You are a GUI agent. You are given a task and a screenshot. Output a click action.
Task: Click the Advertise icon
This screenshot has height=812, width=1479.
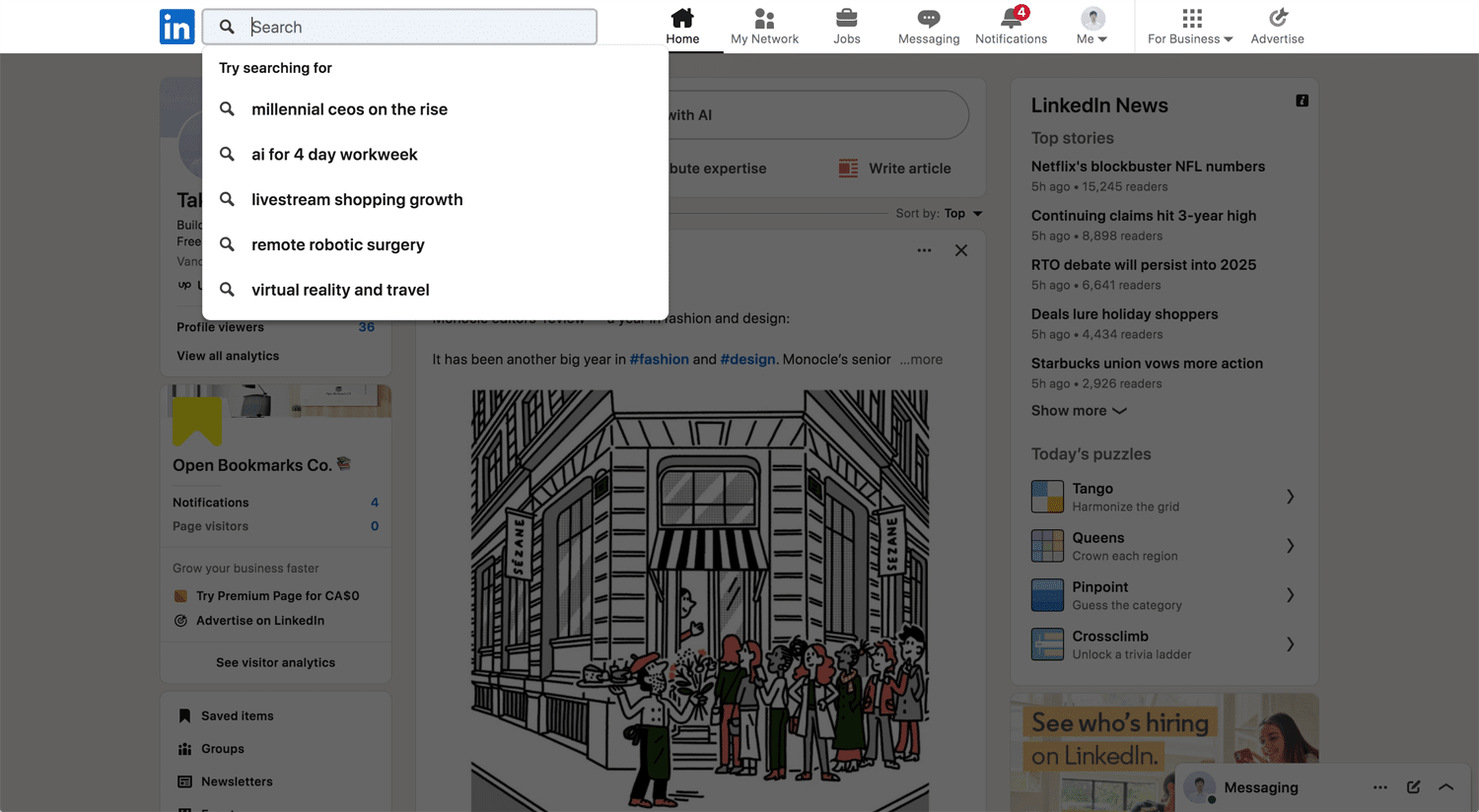tap(1278, 18)
